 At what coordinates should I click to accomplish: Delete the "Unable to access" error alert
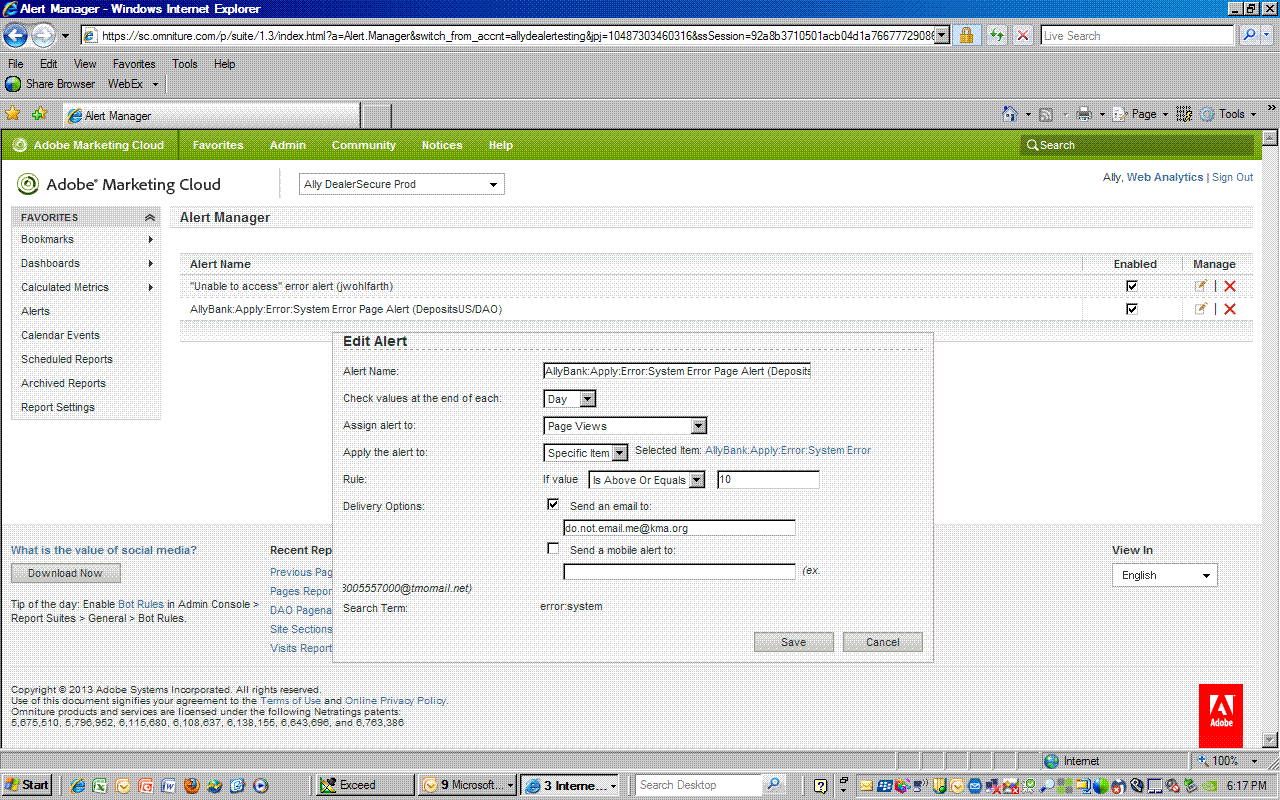point(1230,286)
